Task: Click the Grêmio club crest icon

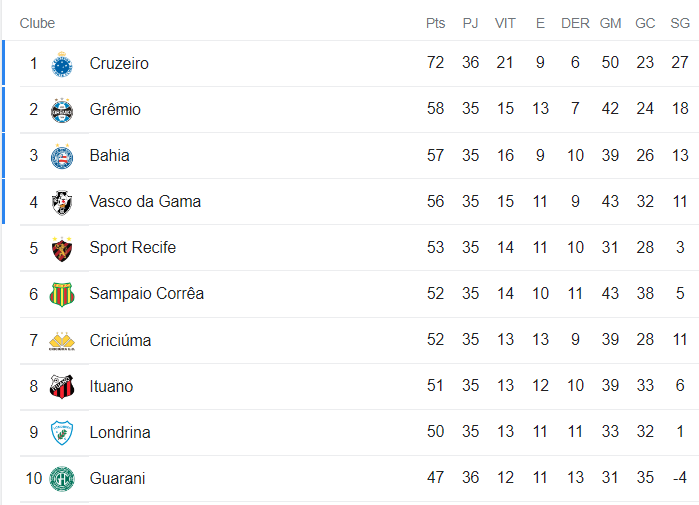Action: coord(62,110)
